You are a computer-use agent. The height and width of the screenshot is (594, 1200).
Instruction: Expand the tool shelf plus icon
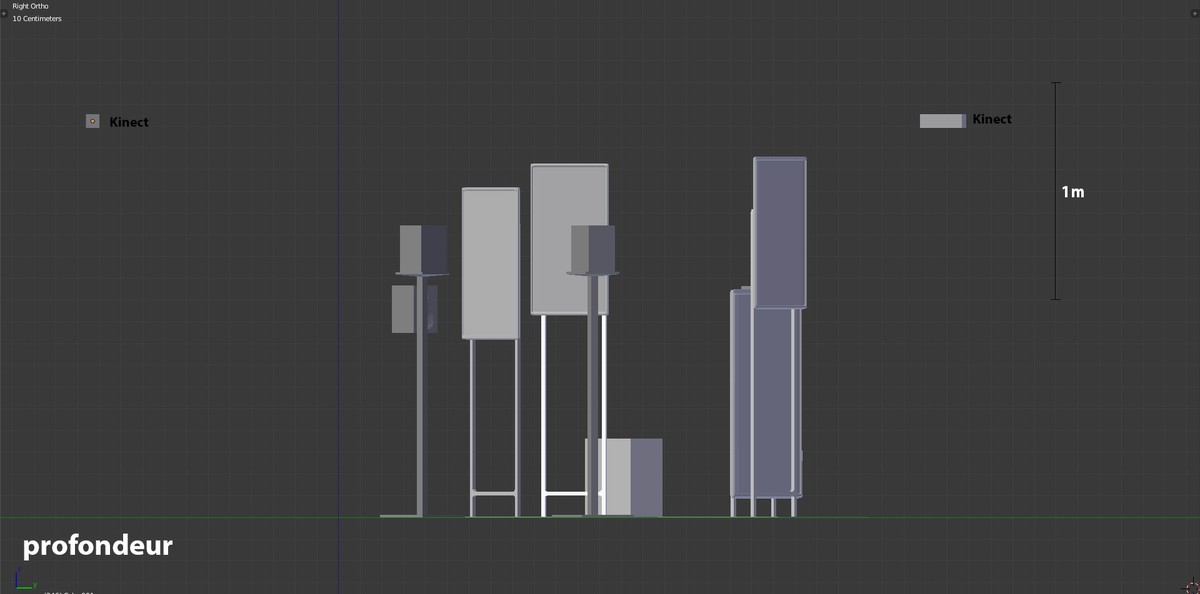pos(4,13)
